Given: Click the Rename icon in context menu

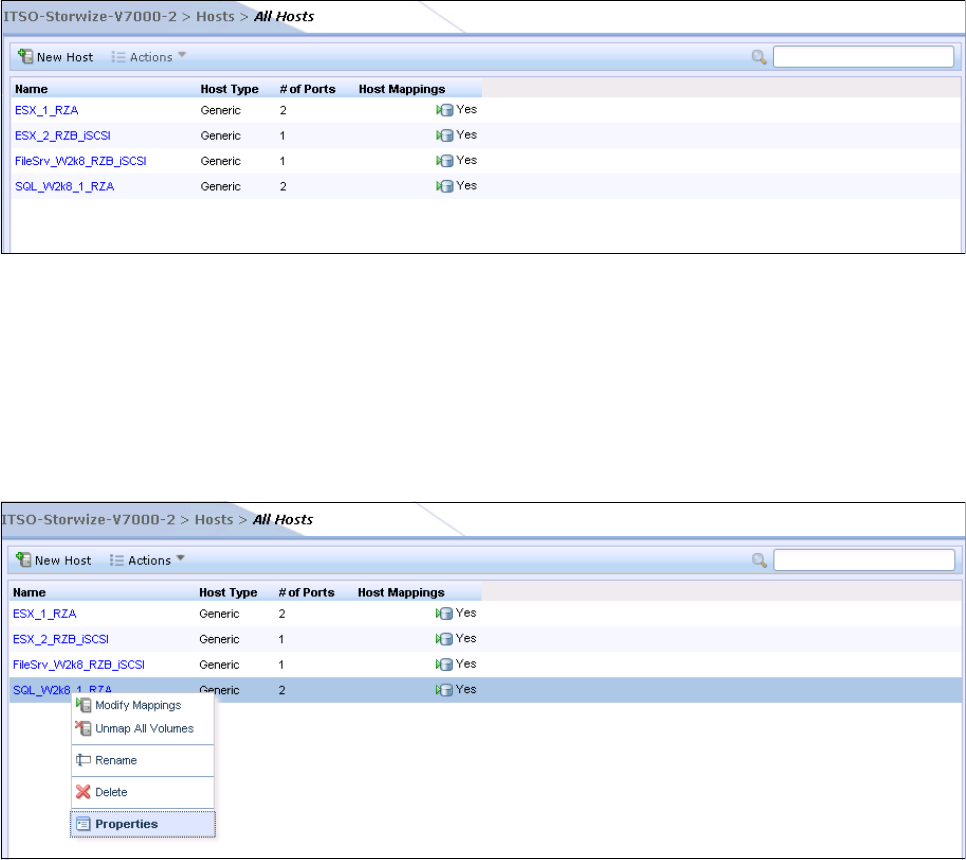Looking at the screenshot, I should point(84,761).
